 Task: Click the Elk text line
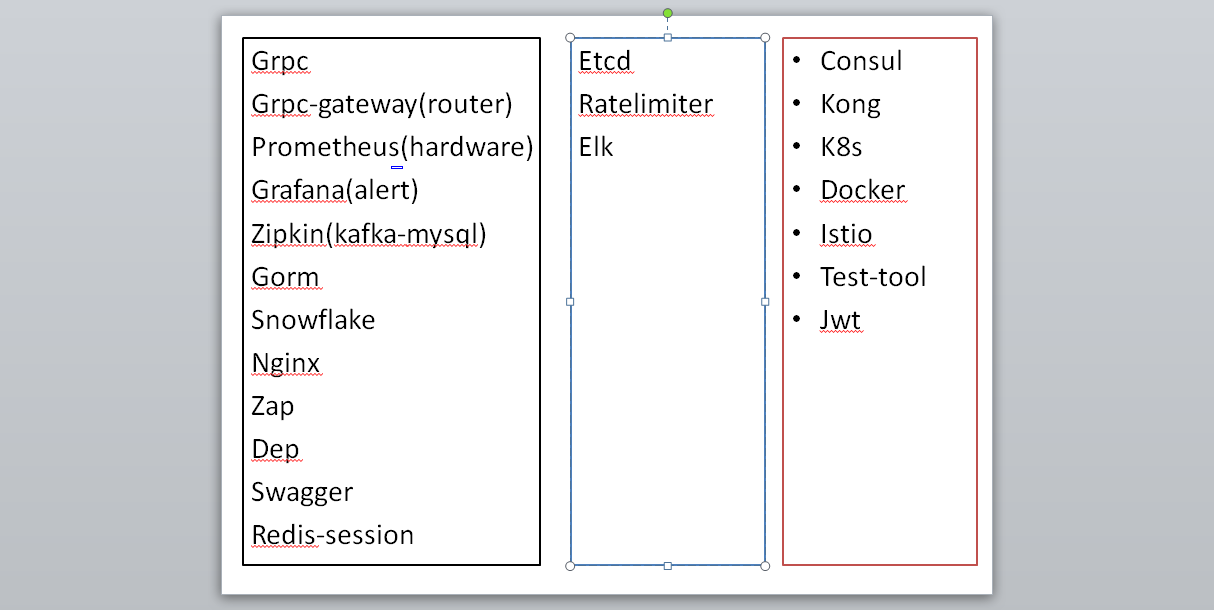pos(596,147)
